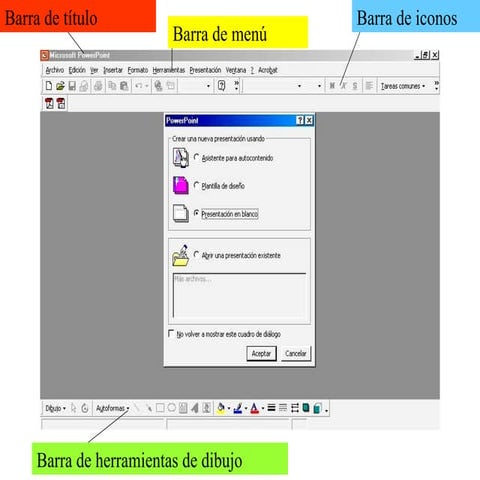Open the zoom percentage dropdown
480x480 pixels.
tap(208, 86)
